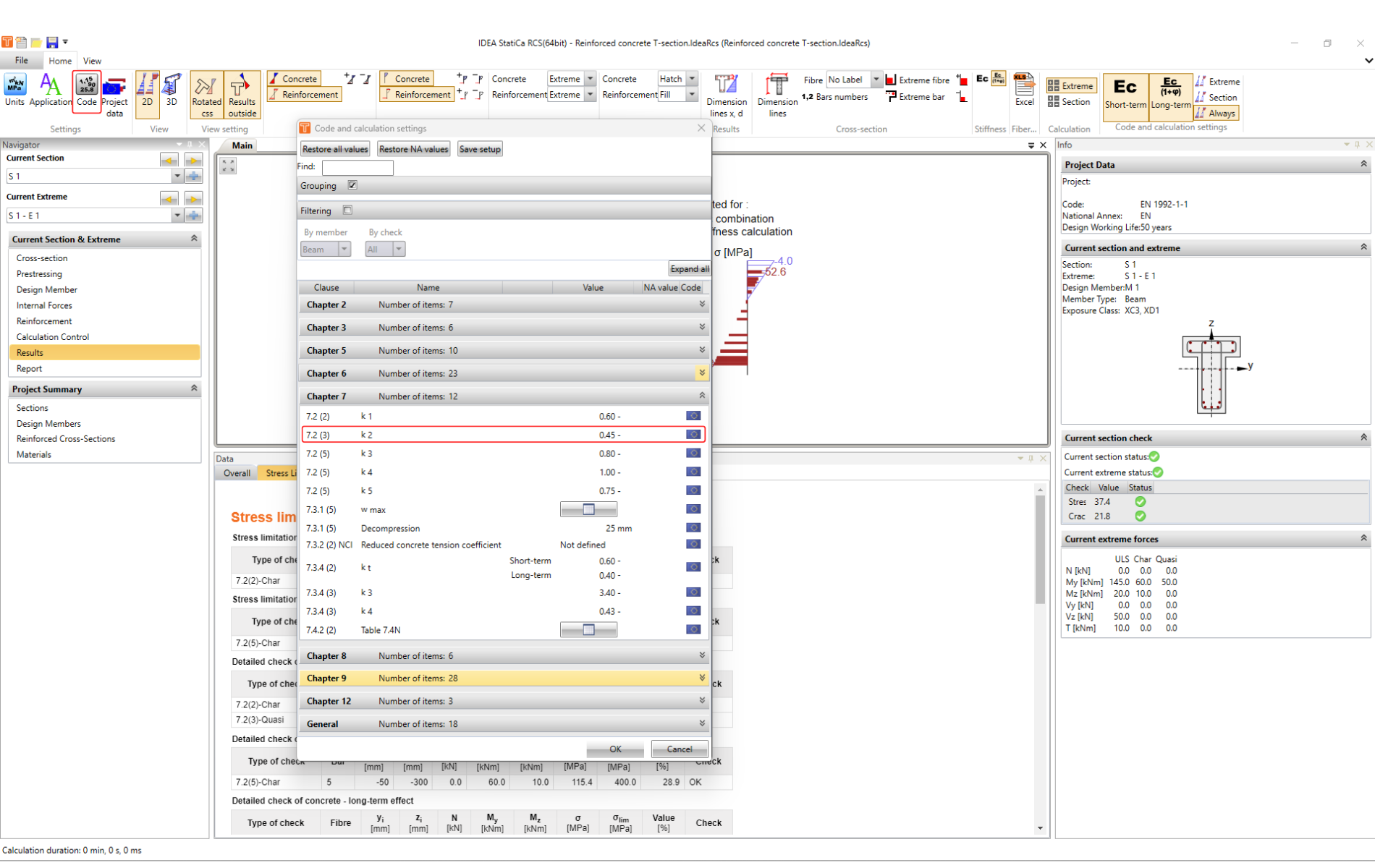Toggle the w max switch
The image size is (1375, 868).
(x=588, y=510)
